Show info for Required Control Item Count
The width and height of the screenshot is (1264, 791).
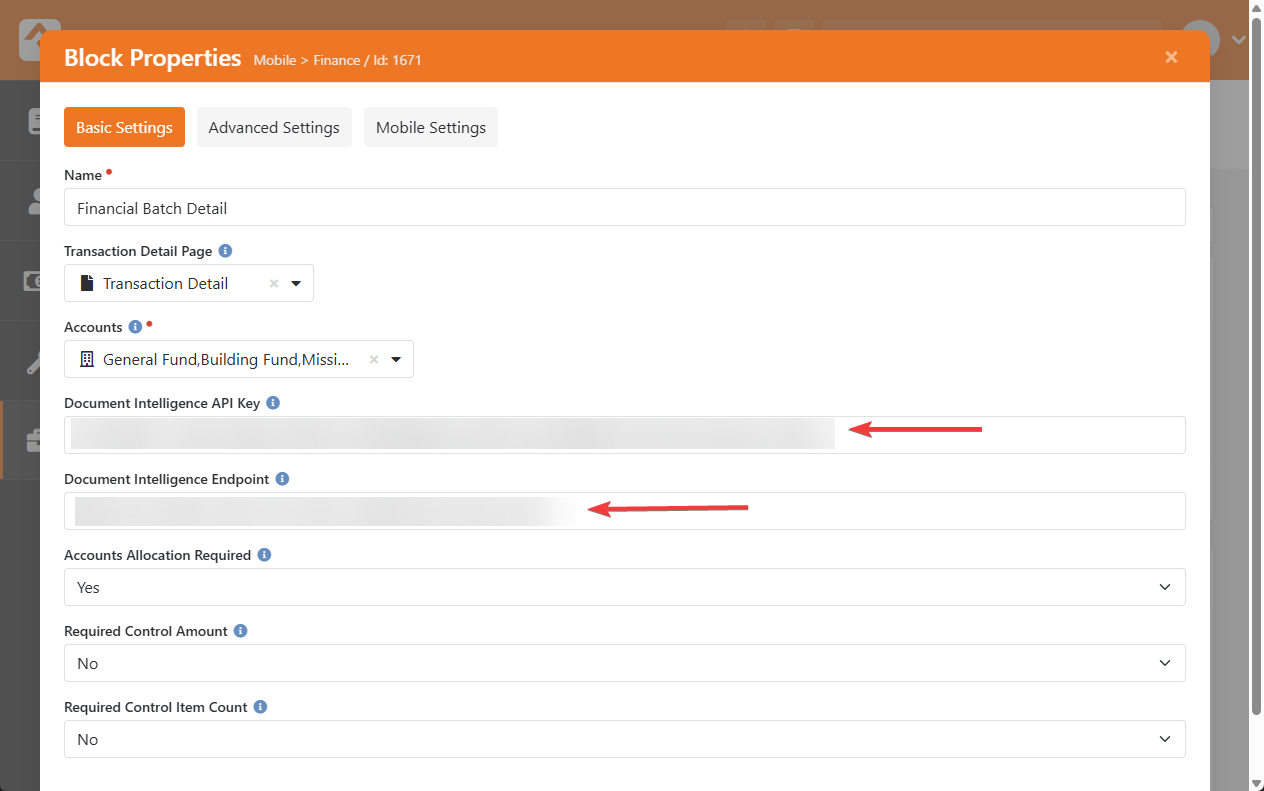point(260,707)
